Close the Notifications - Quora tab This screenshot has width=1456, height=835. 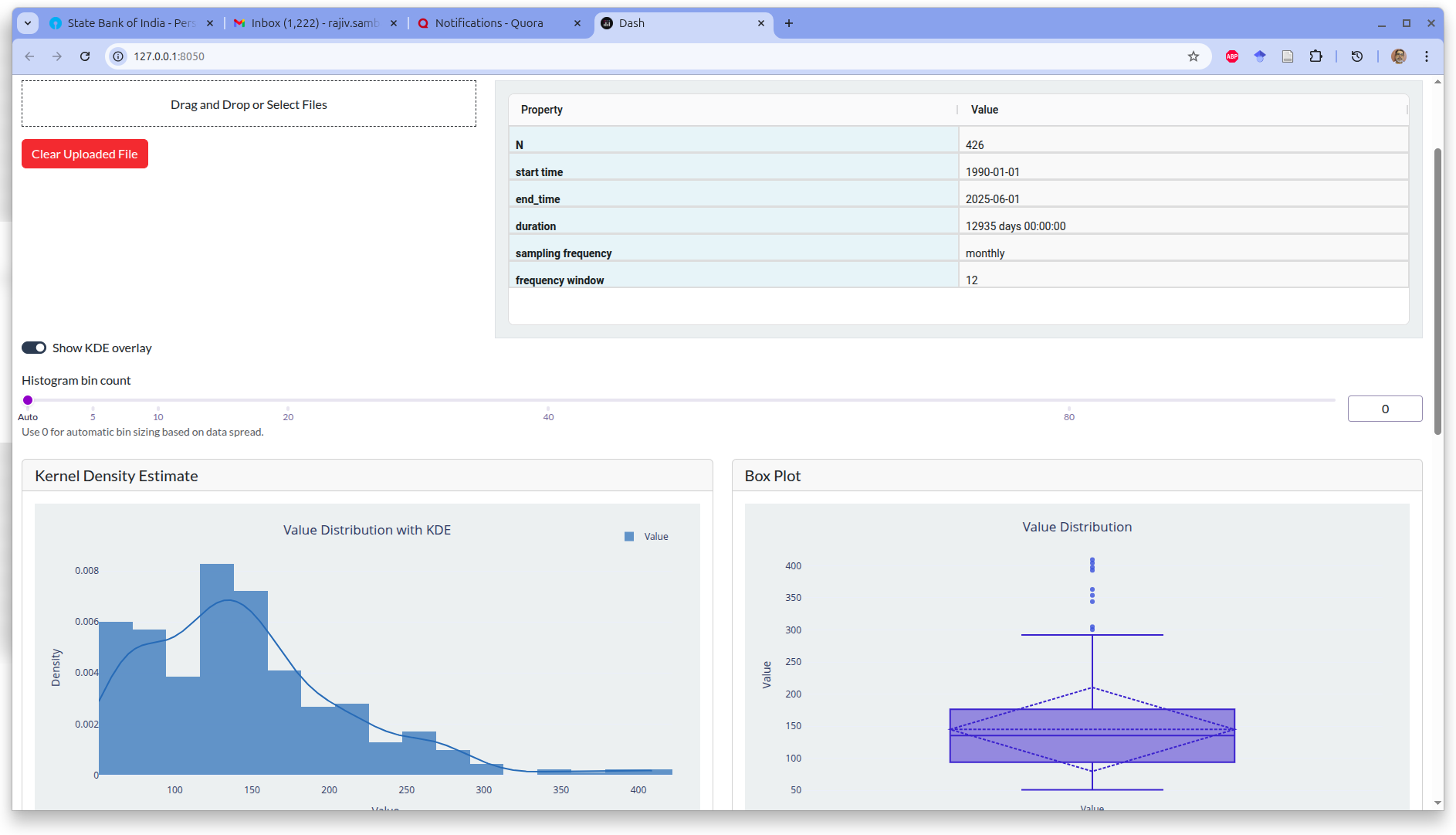point(577,23)
